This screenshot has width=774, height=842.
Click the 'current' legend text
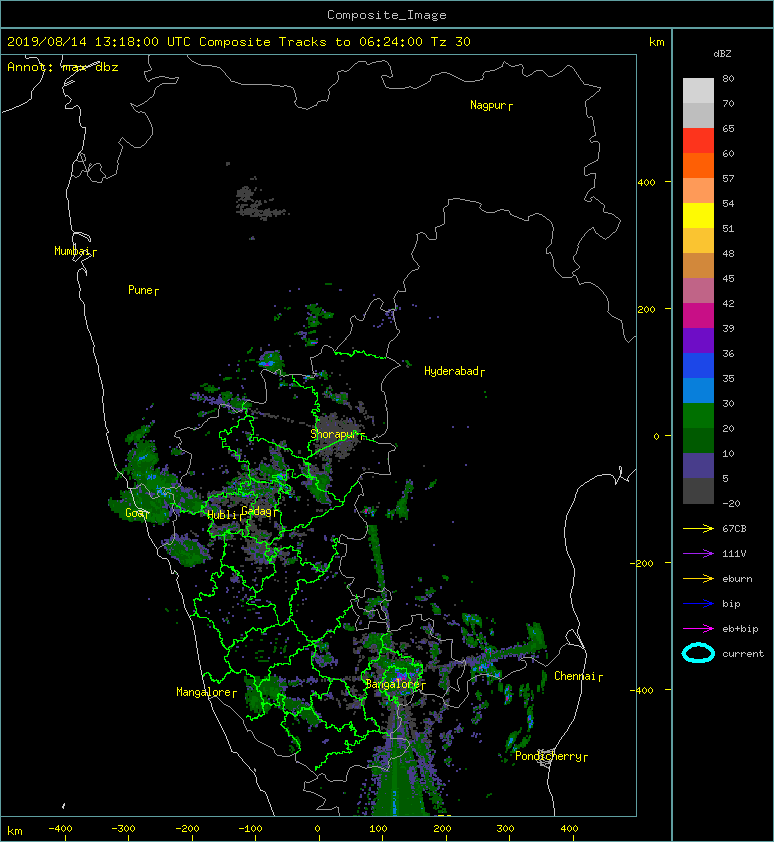point(743,654)
